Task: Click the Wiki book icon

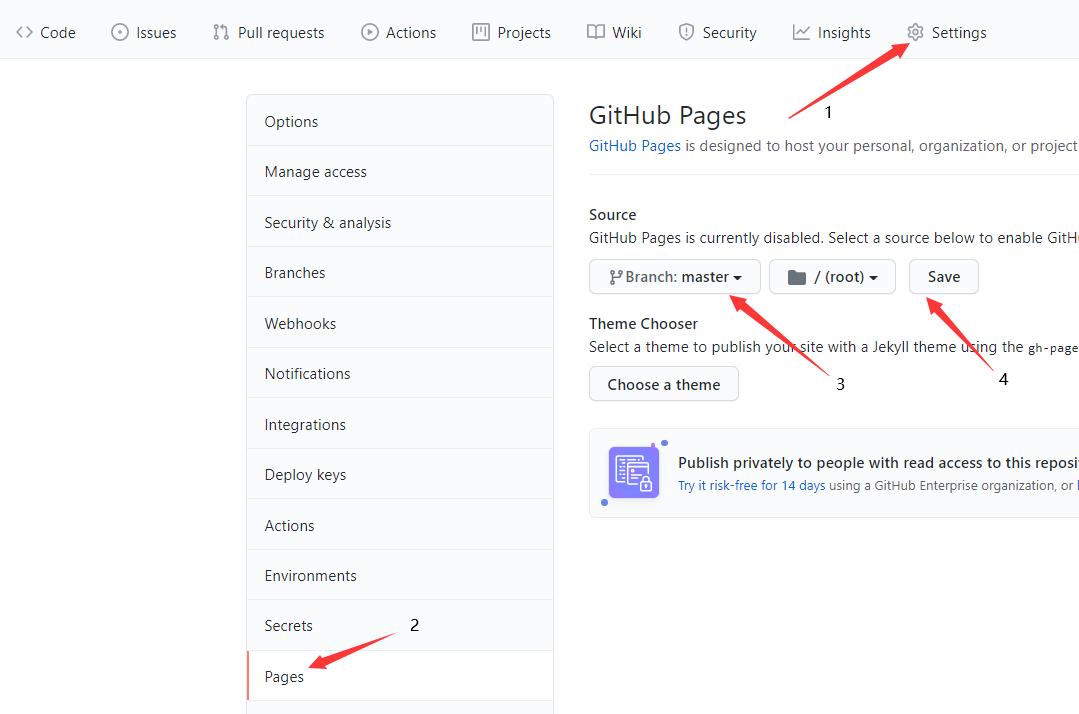Action: coord(595,32)
